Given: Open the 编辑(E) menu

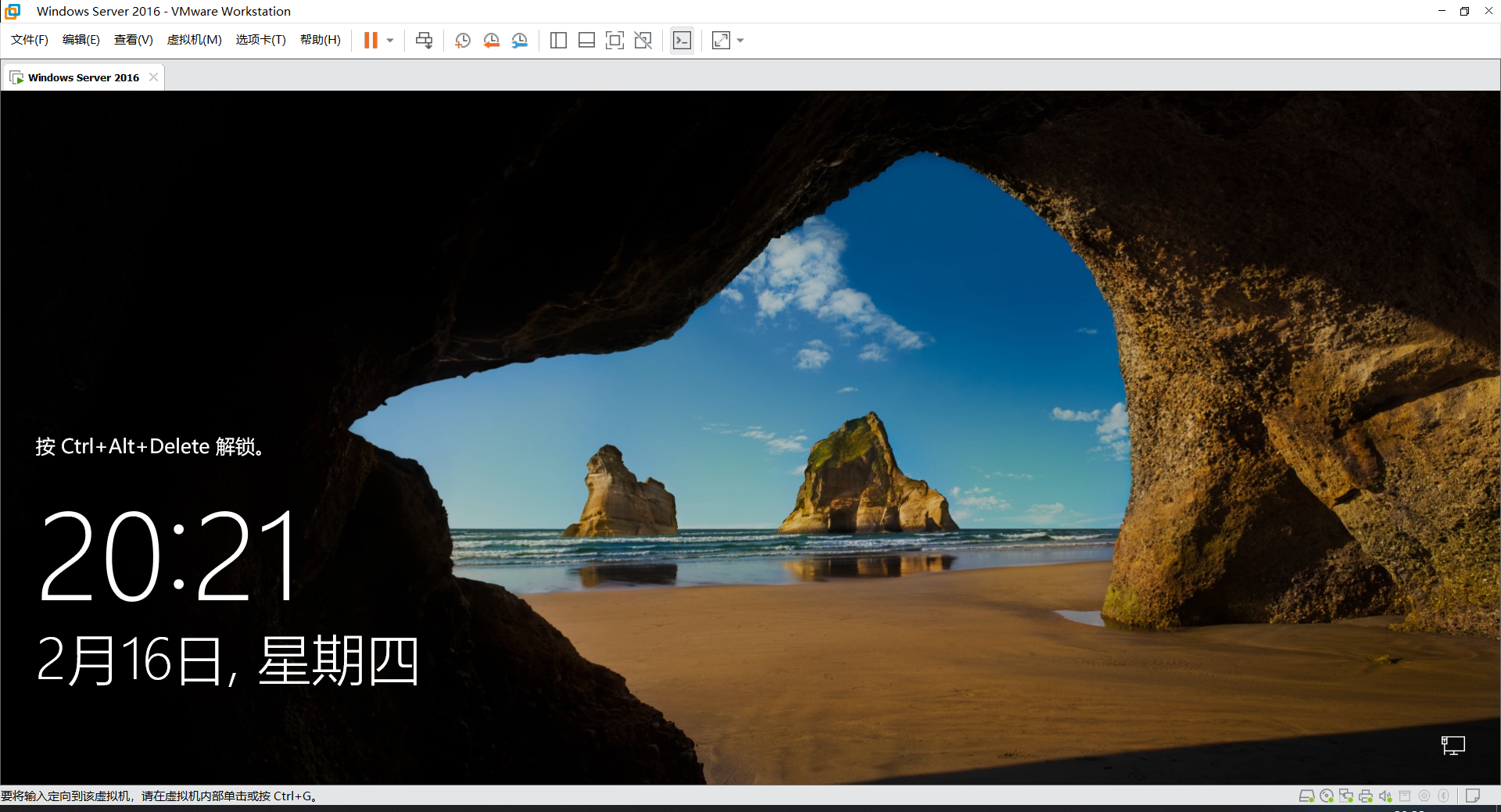Looking at the screenshot, I should [x=81, y=40].
